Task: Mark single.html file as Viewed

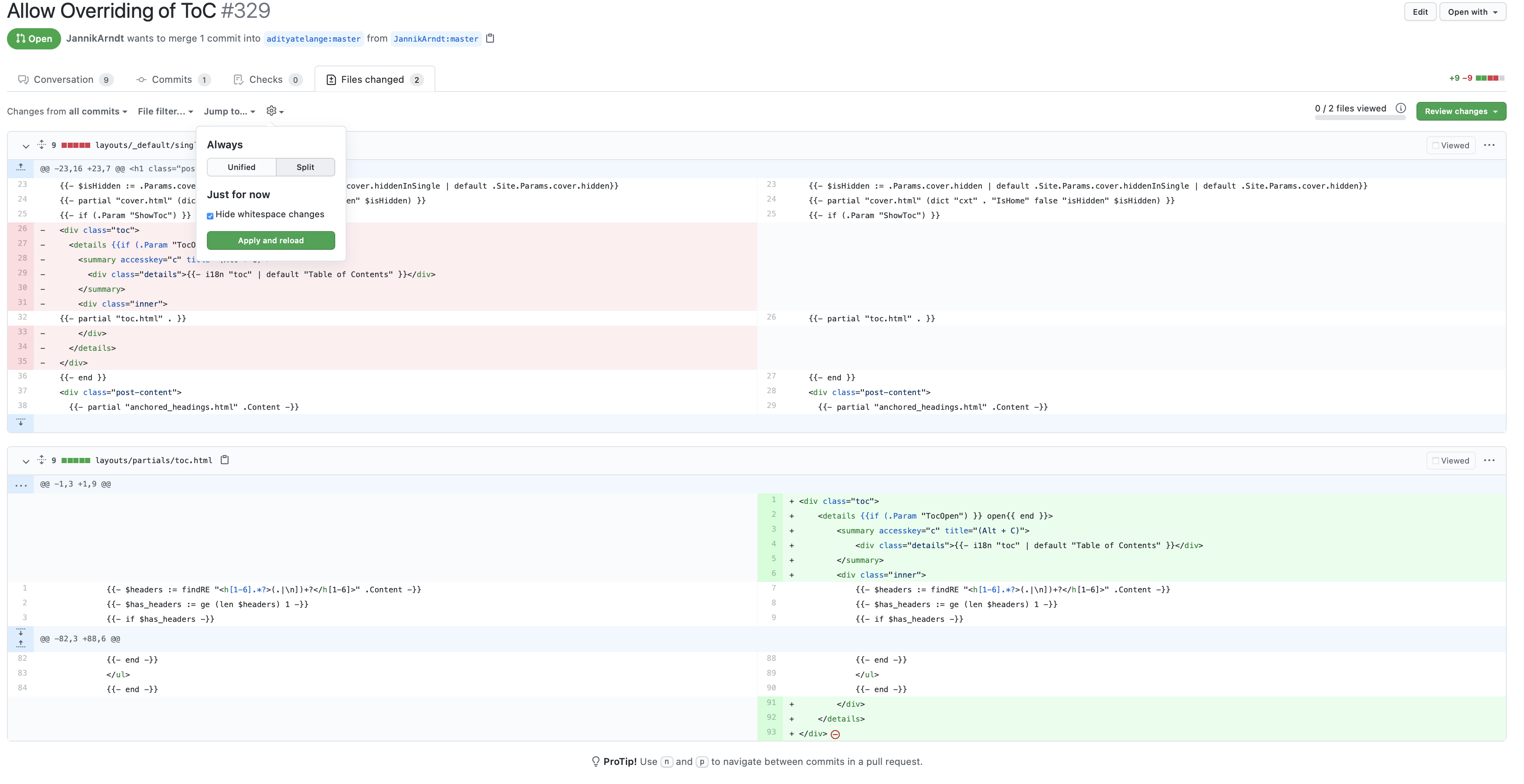Action: 1451,146
